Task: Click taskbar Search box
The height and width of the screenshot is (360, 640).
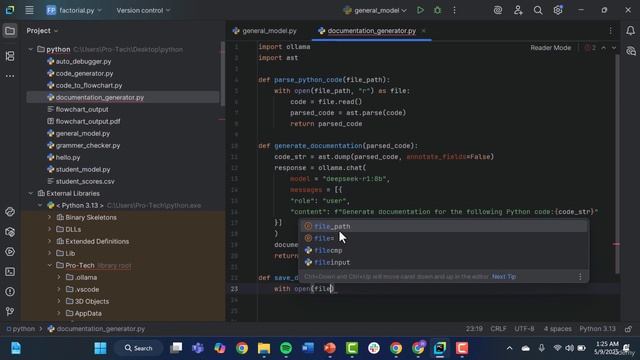Action: coord(139,348)
